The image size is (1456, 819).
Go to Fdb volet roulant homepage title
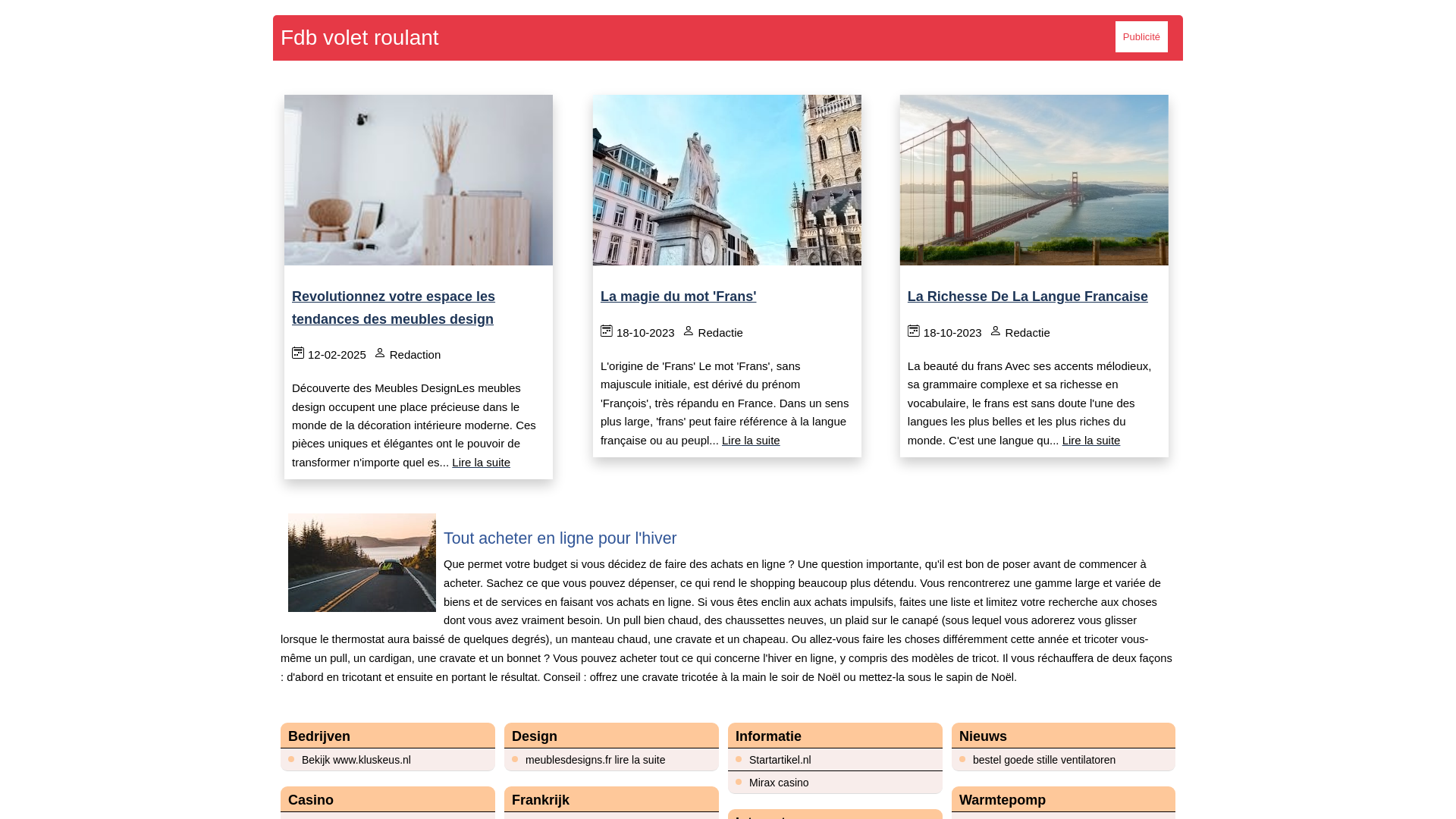[x=359, y=38]
